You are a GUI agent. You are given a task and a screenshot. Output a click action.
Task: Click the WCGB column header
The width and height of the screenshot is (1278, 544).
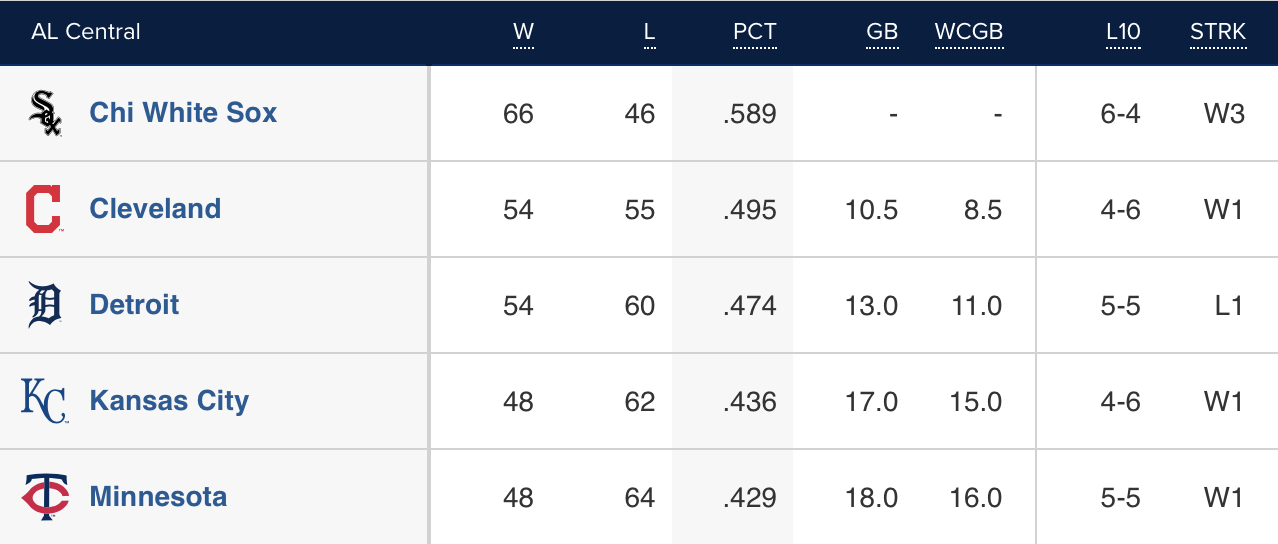pyautogui.click(x=968, y=32)
